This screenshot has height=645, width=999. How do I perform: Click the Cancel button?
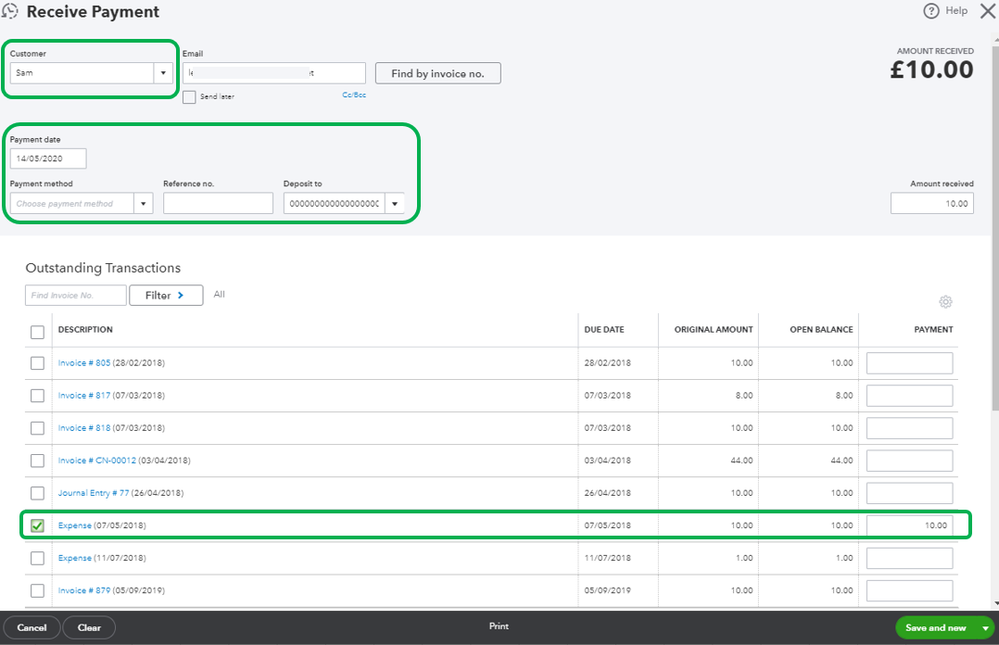32,628
